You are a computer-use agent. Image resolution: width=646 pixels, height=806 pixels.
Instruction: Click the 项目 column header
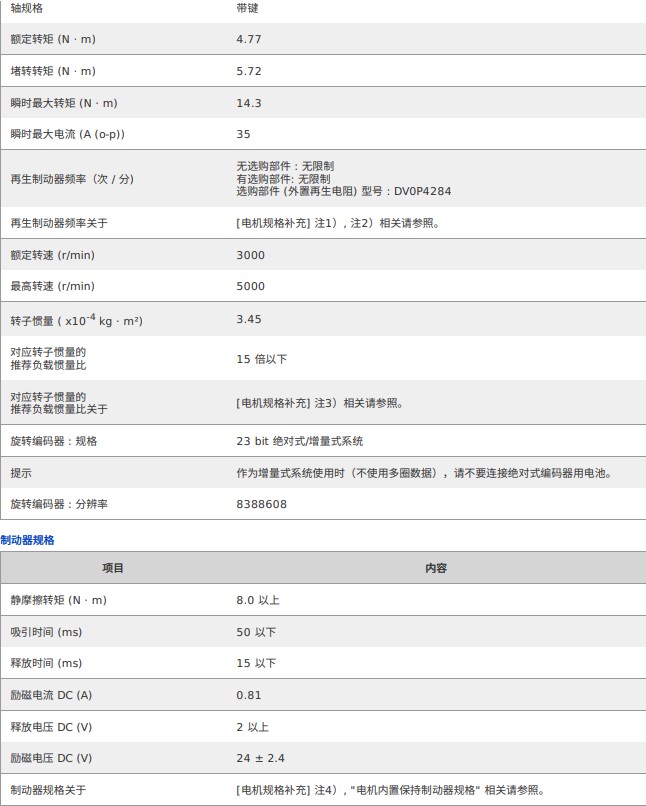pos(113,568)
